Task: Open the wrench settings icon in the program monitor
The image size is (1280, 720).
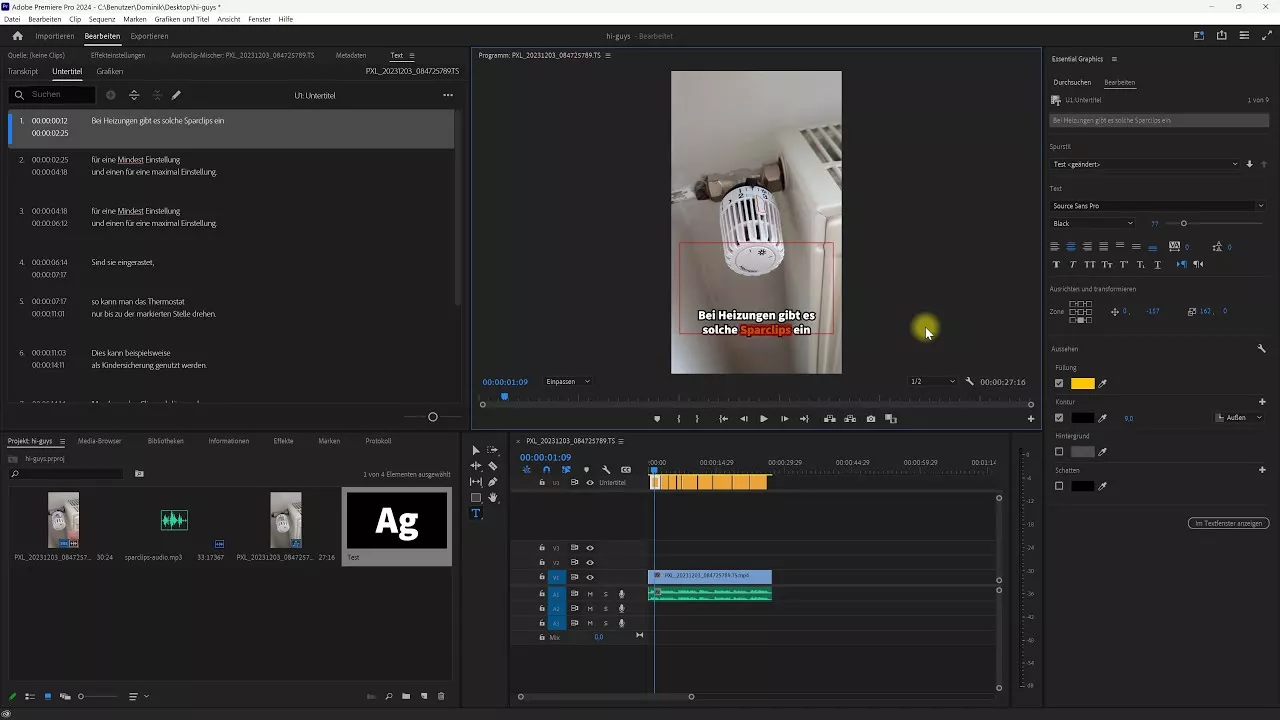Action: click(969, 381)
